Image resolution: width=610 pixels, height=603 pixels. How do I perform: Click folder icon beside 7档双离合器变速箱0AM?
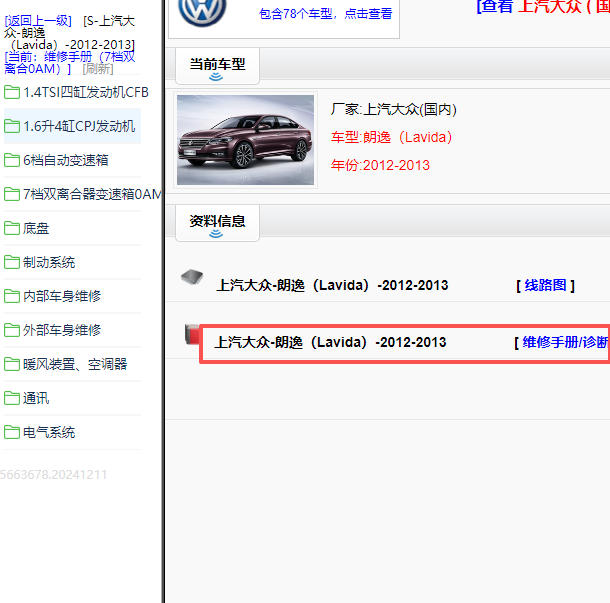tap(12, 194)
